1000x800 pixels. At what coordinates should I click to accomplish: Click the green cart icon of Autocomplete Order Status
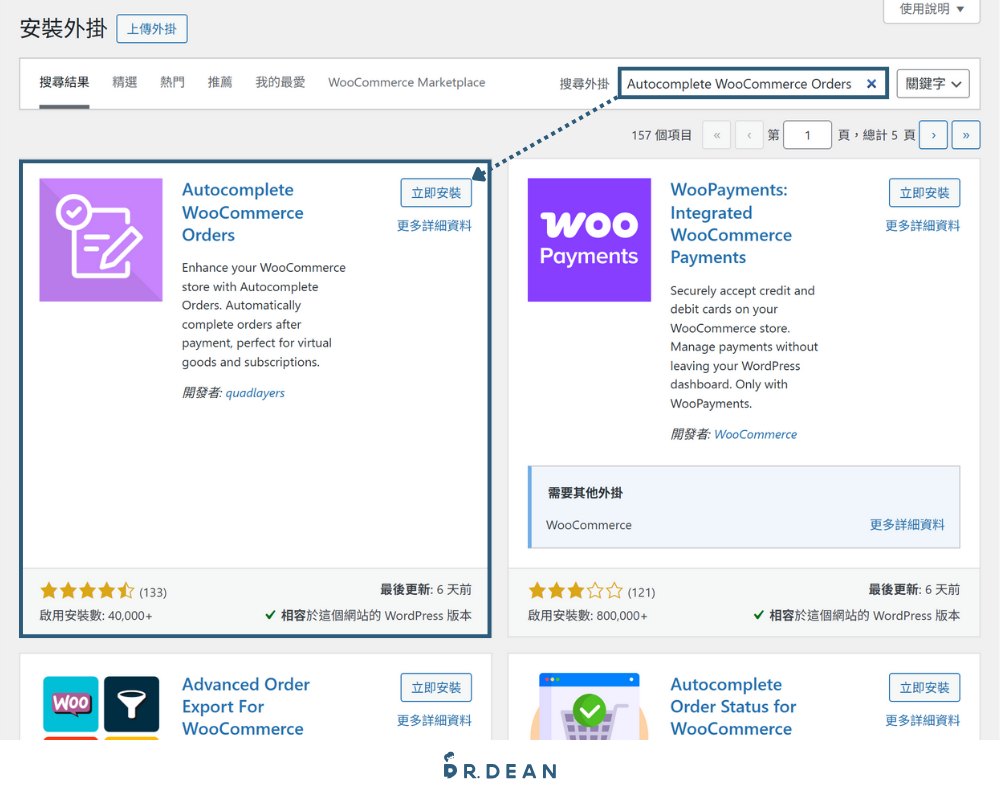(x=589, y=712)
